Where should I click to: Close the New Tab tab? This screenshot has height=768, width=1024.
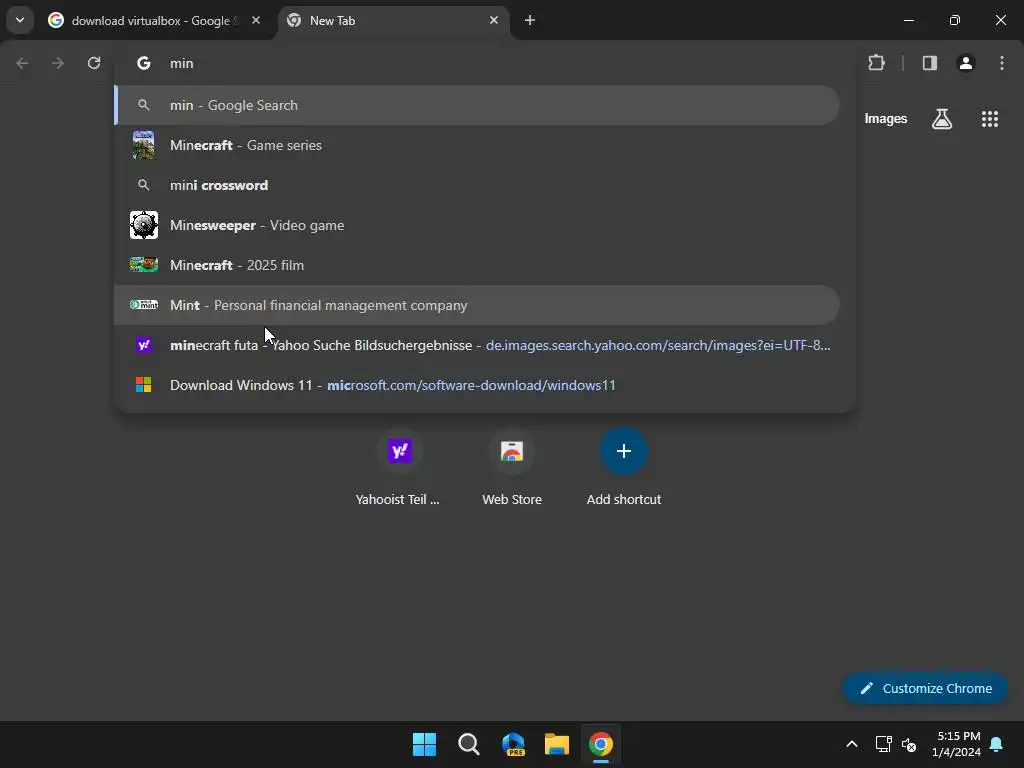click(494, 20)
